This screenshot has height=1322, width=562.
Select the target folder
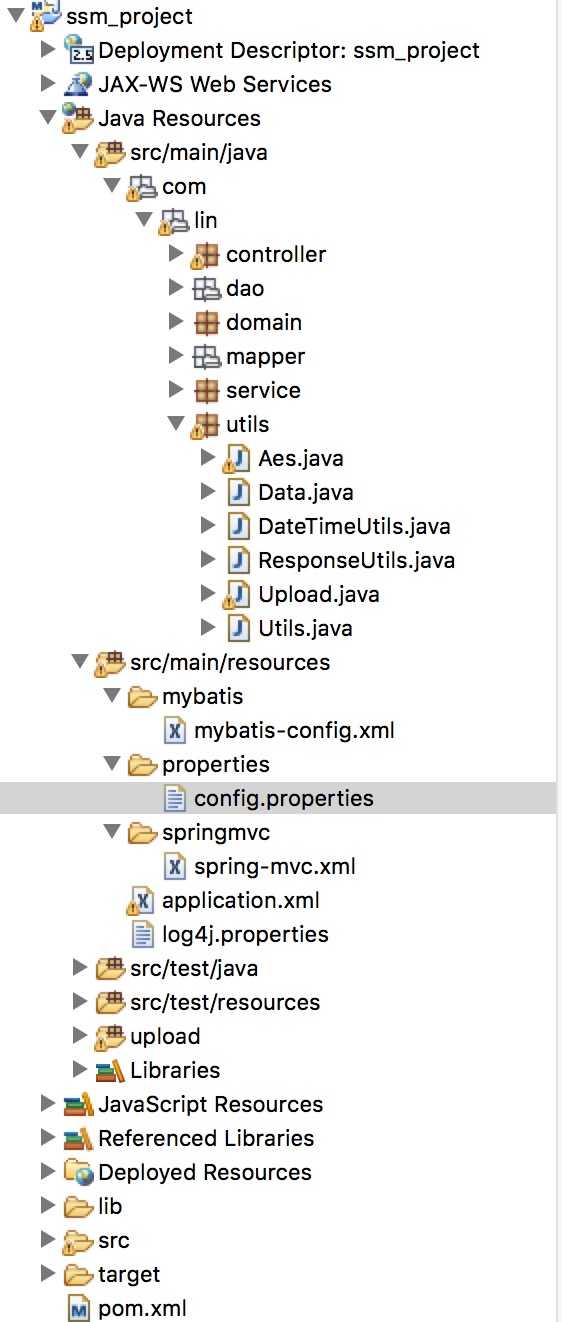[x=129, y=1274]
